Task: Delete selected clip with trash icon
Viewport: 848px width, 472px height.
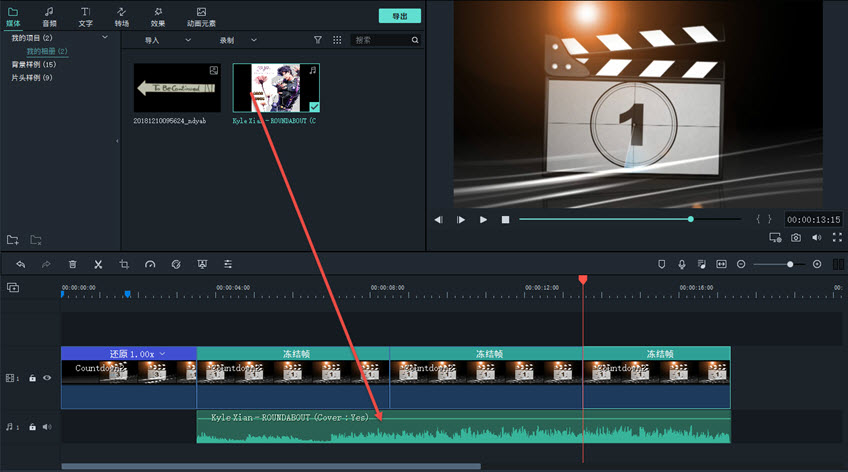Action: (x=72, y=264)
